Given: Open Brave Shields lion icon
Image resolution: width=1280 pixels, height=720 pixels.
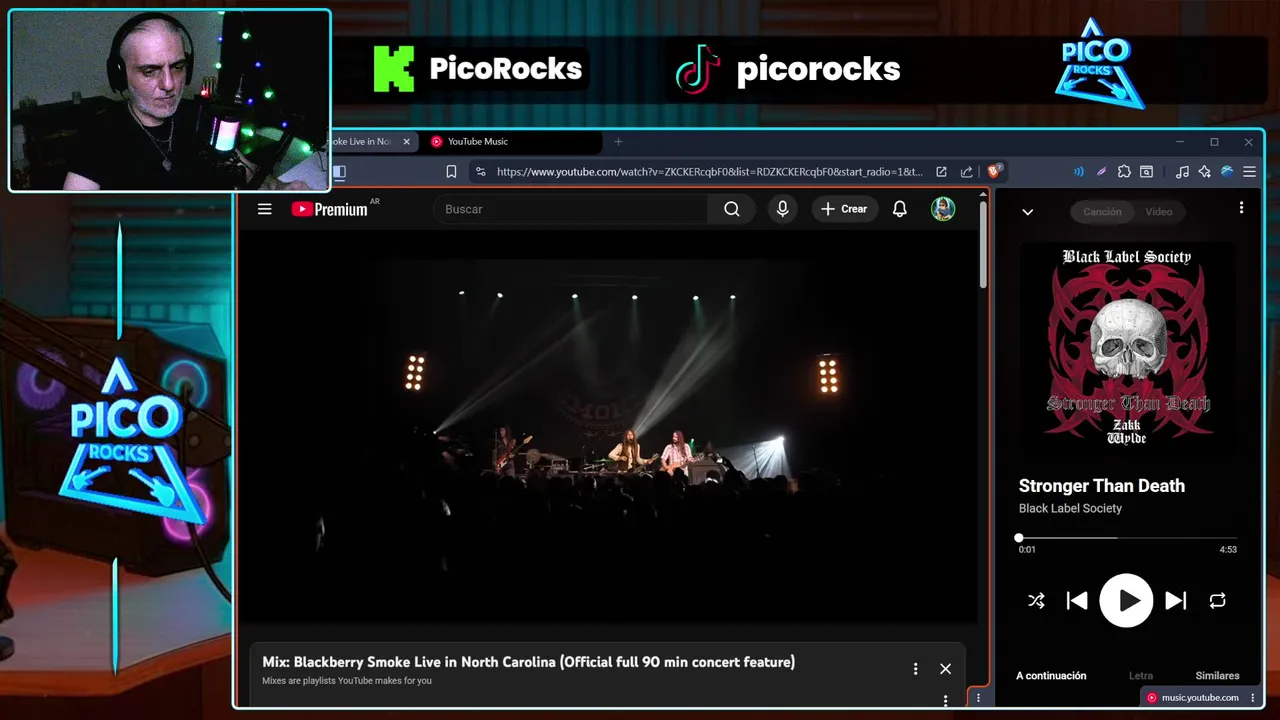Looking at the screenshot, I should click(994, 172).
